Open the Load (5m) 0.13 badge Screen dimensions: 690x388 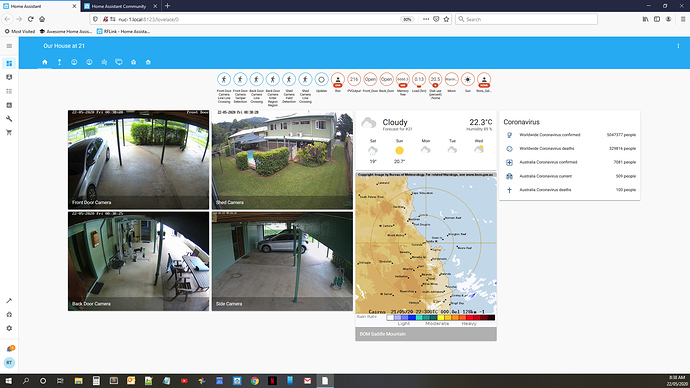point(419,80)
